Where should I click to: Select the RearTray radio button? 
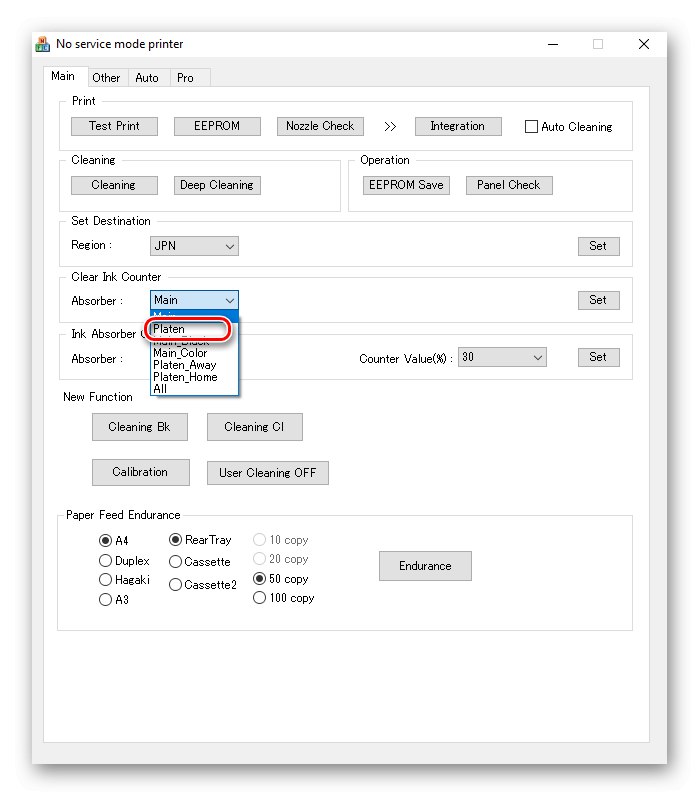[175, 540]
